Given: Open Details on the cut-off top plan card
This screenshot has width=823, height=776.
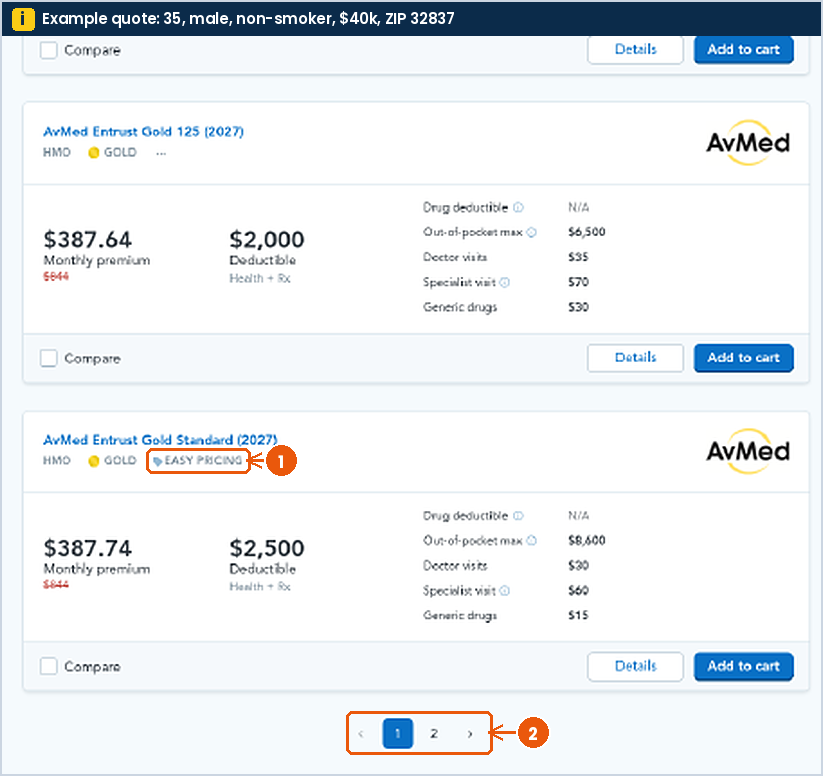Looking at the screenshot, I should 635,50.
